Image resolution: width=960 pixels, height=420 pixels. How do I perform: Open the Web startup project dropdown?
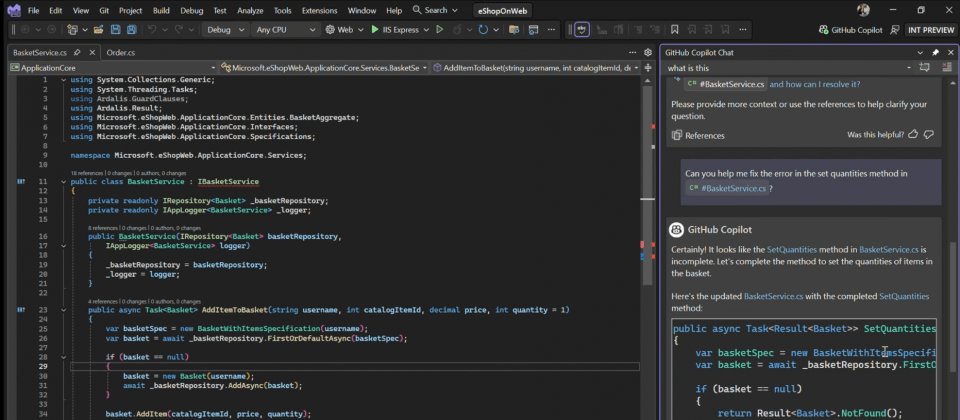(x=343, y=29)
